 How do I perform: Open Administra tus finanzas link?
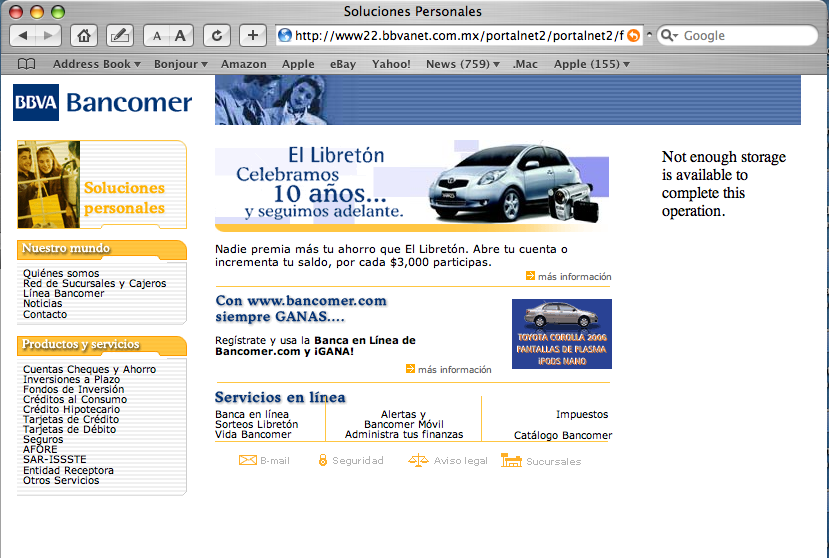click(x=404, y=434)
